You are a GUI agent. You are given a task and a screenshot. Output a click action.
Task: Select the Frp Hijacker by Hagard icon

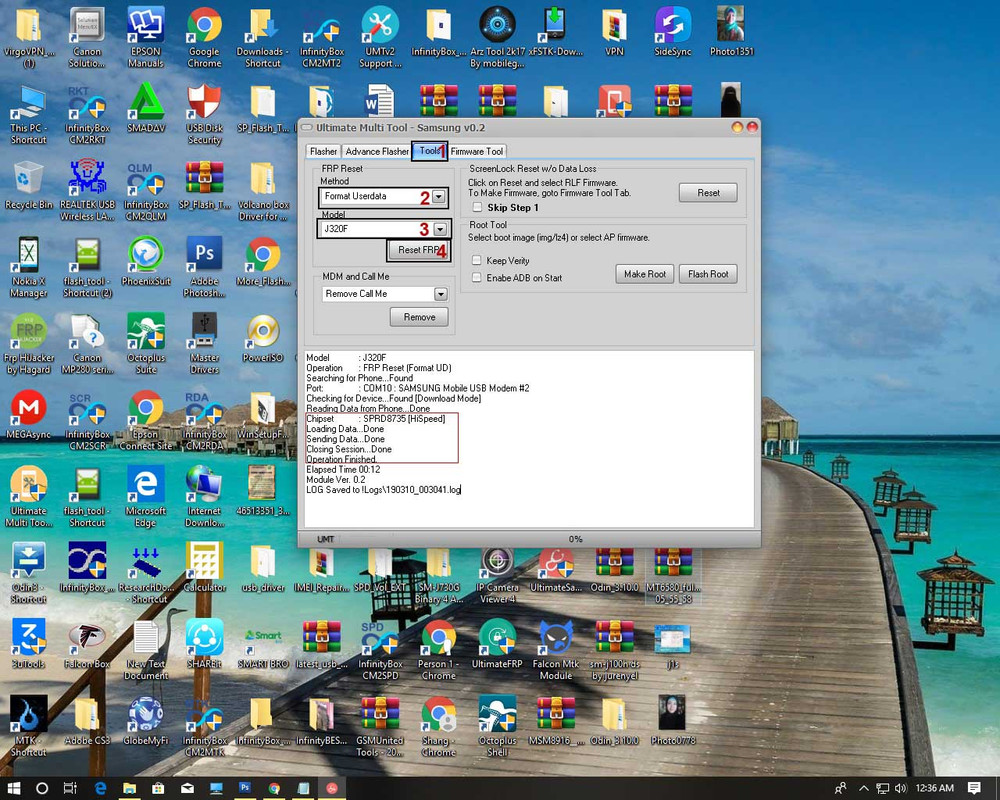[x=29, y=343]
